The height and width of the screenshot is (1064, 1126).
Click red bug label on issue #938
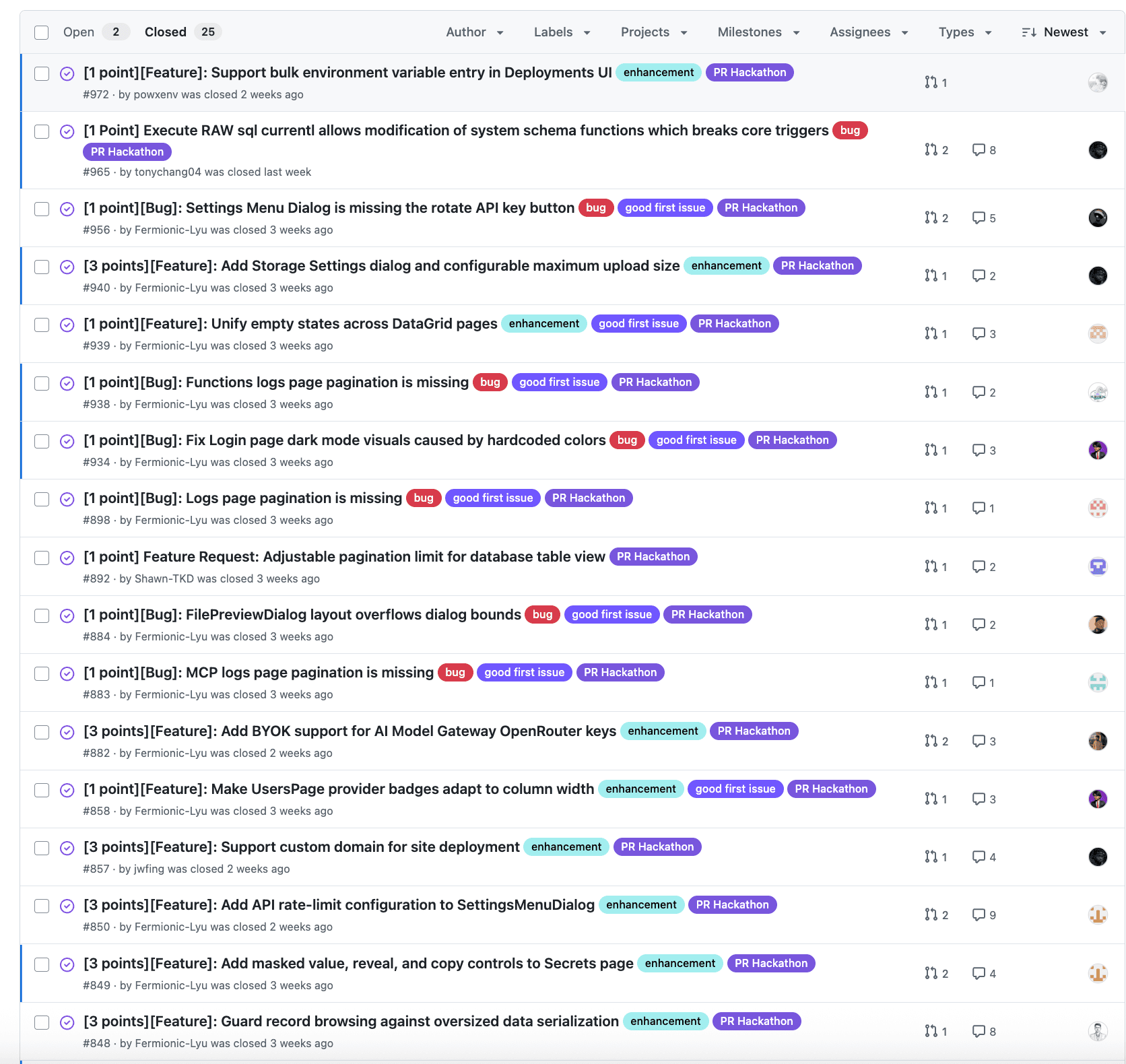click(x=490, y=383)
